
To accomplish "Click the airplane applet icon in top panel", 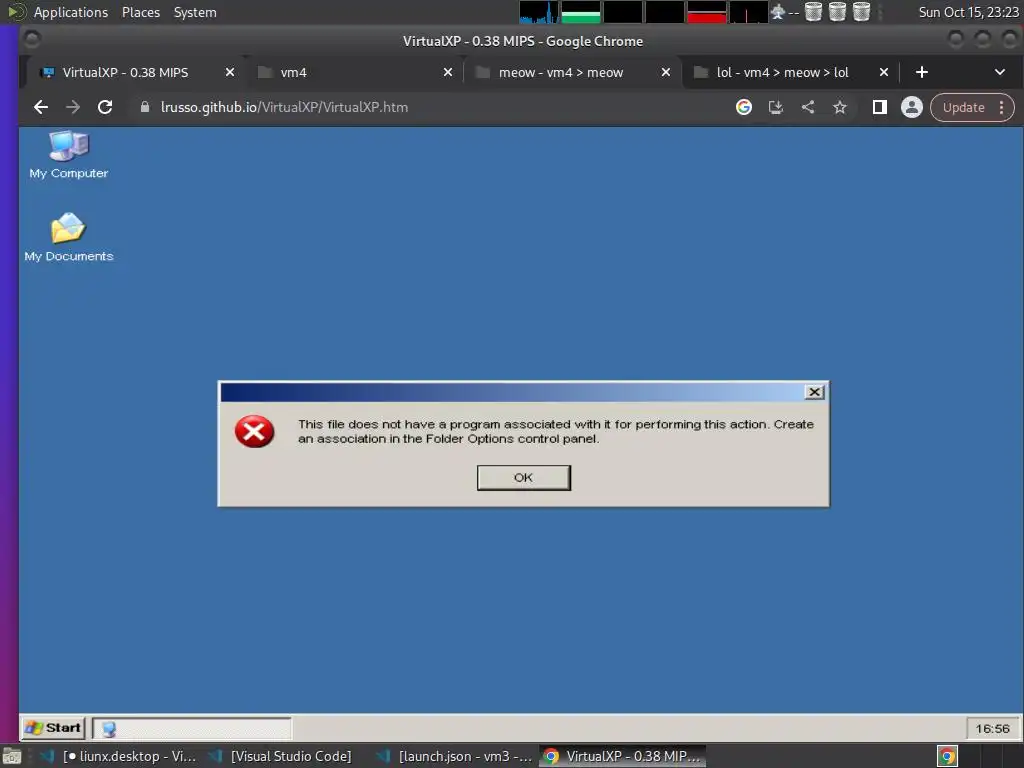I will tap(778, 12).
